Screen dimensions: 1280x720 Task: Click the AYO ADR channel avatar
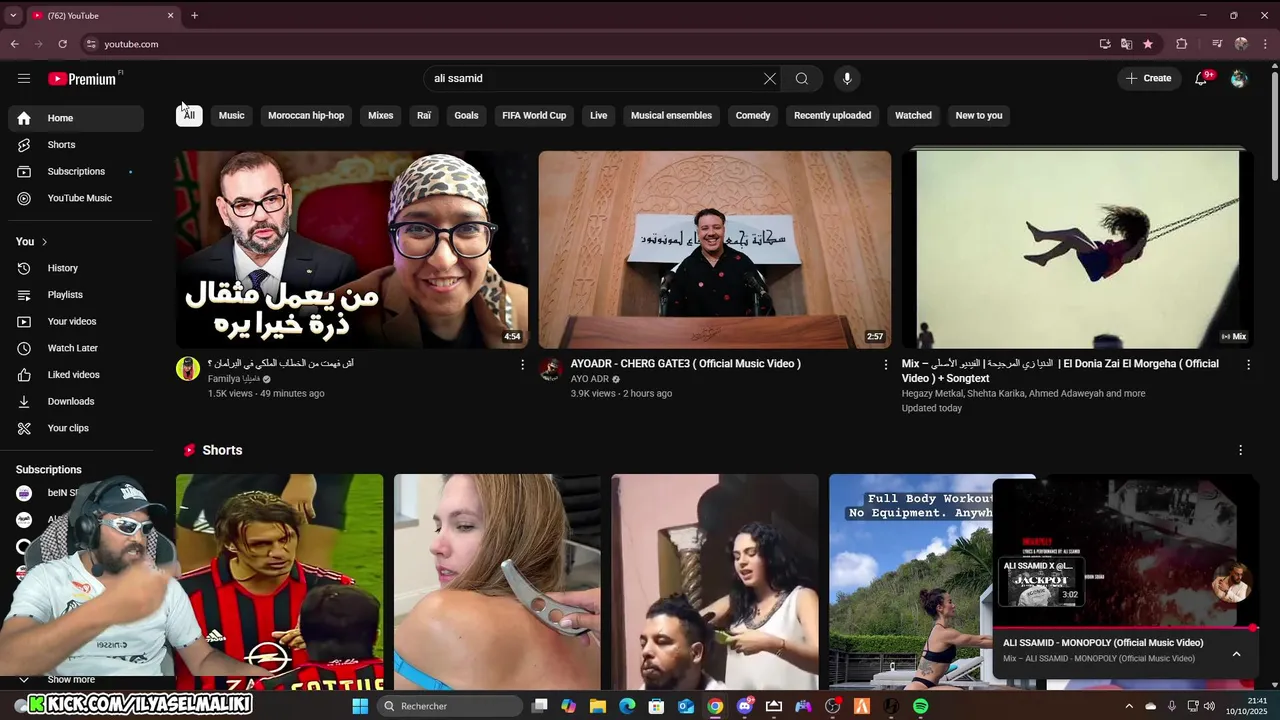click(x=551, y=369)
